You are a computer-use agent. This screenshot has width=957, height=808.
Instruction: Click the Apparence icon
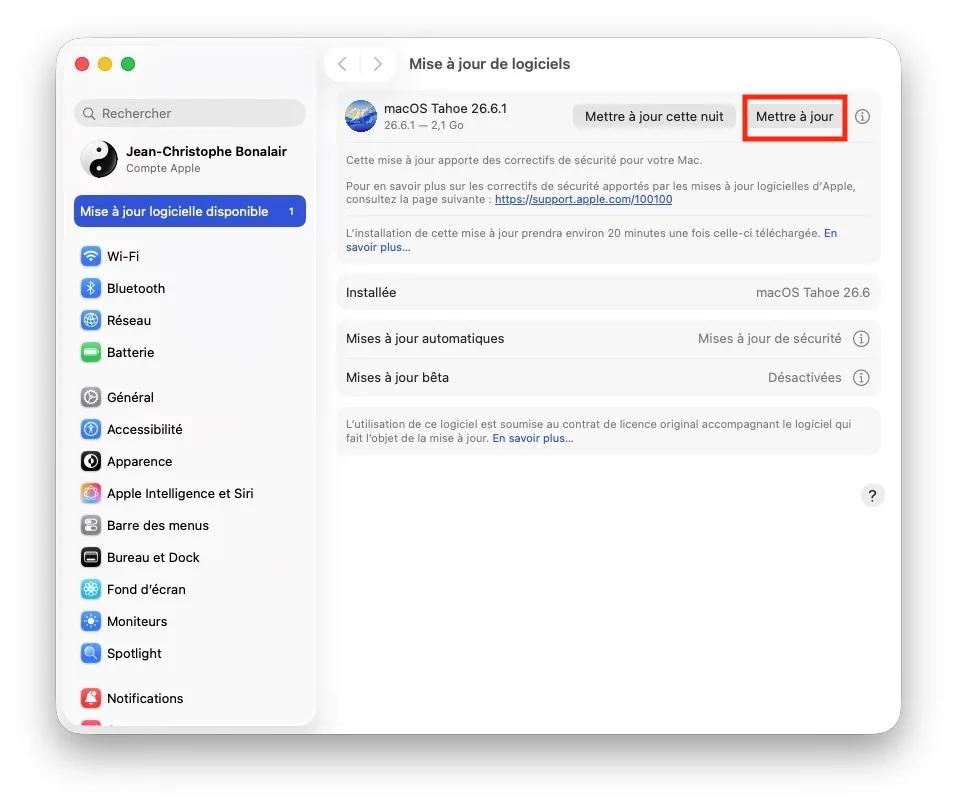(91, 461)
